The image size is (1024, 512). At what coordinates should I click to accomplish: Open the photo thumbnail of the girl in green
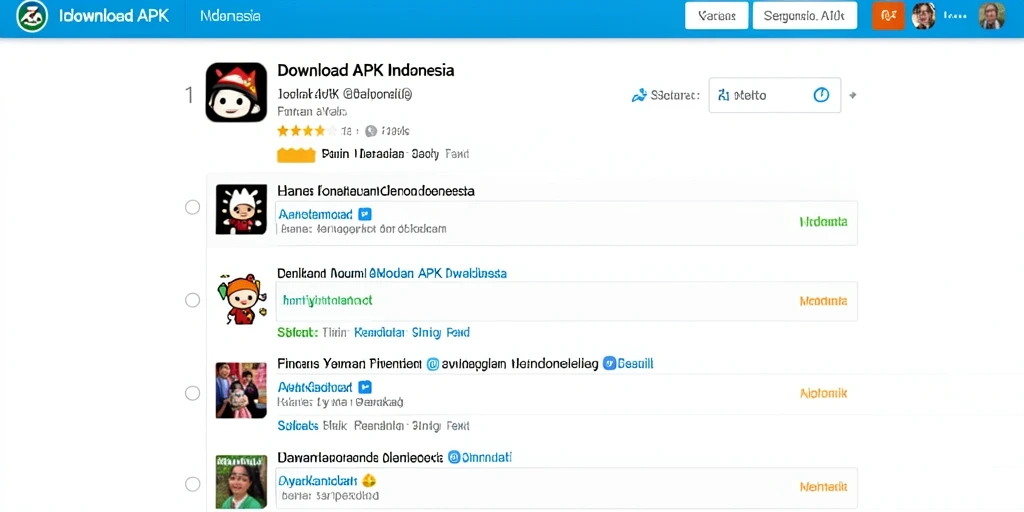coord(241,483)
